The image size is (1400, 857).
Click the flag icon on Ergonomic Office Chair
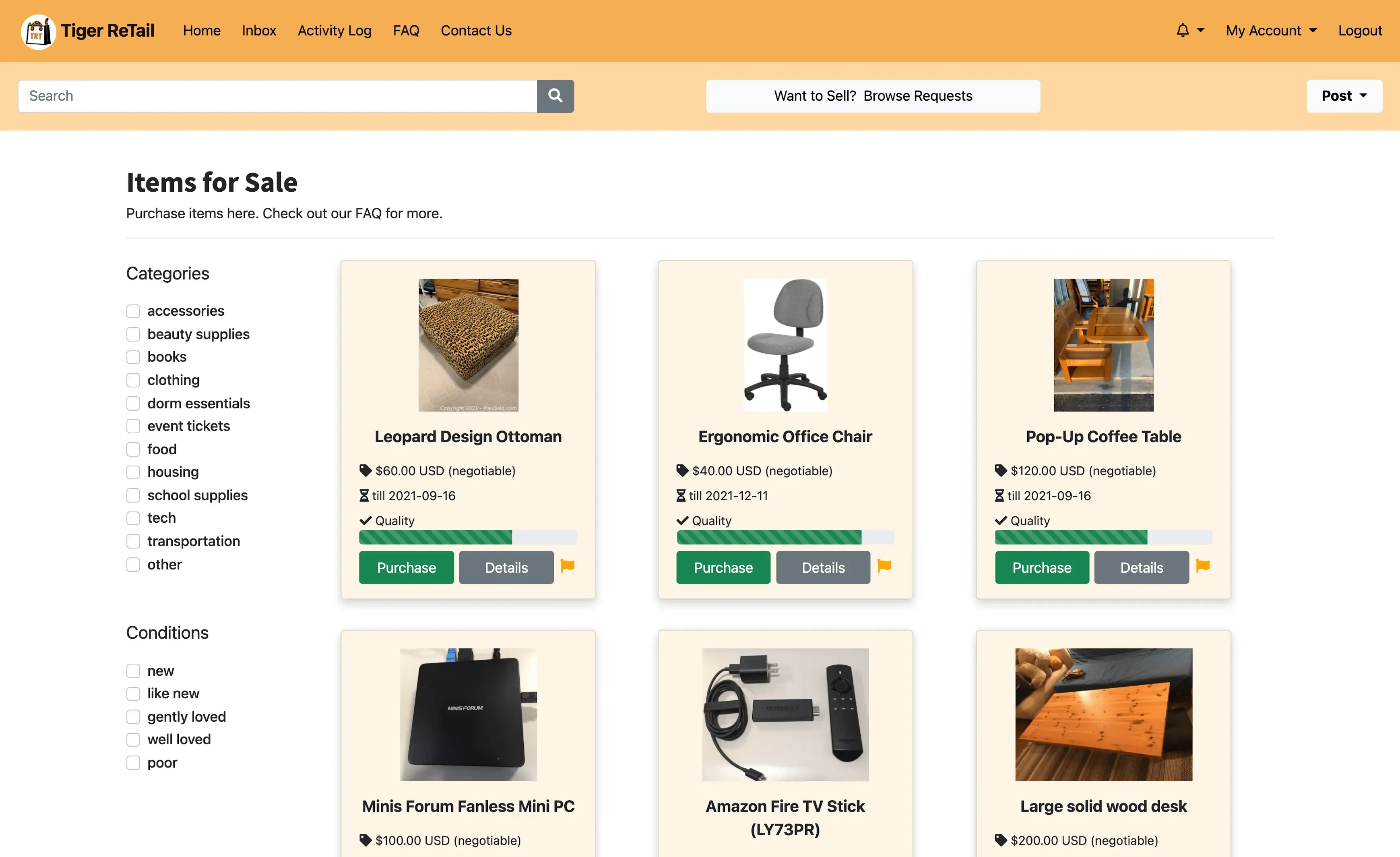(x=884, y=567)
